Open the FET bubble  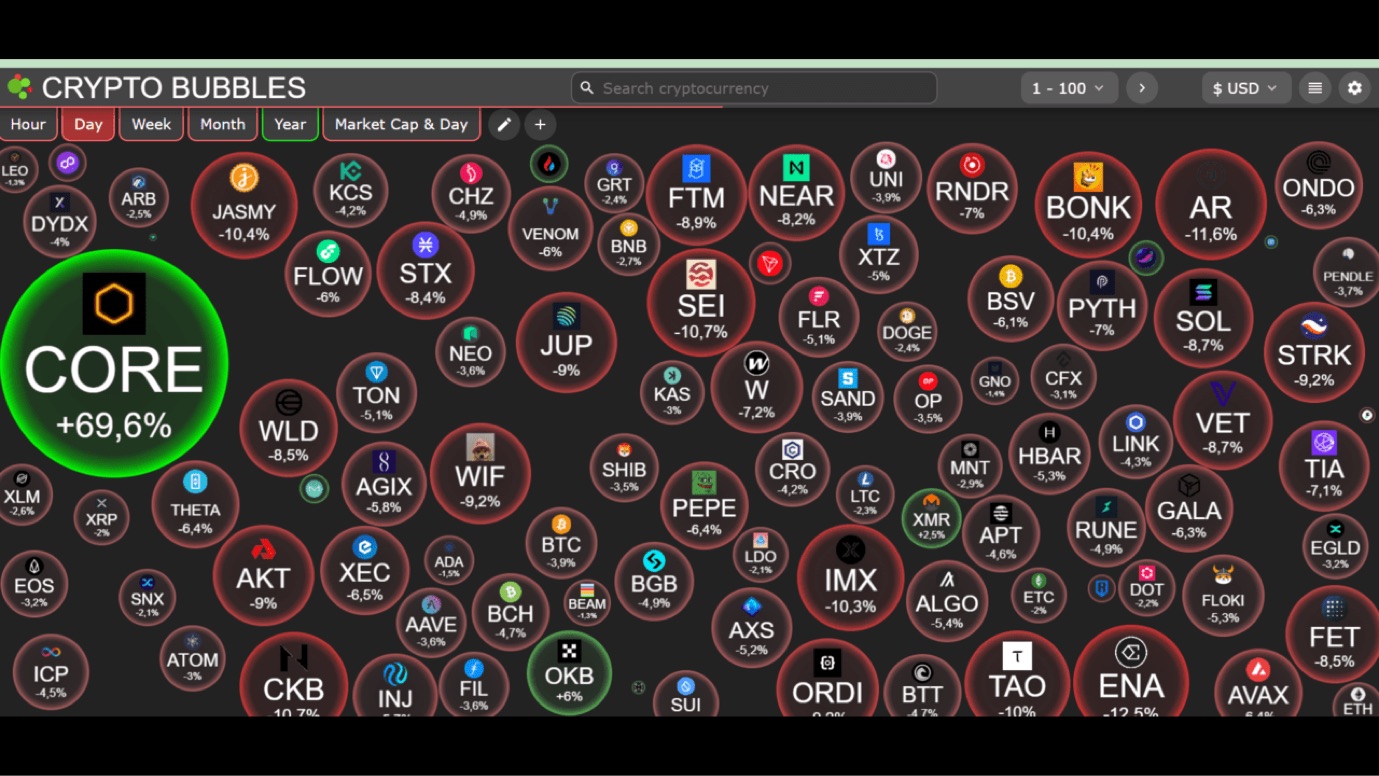1333,634
